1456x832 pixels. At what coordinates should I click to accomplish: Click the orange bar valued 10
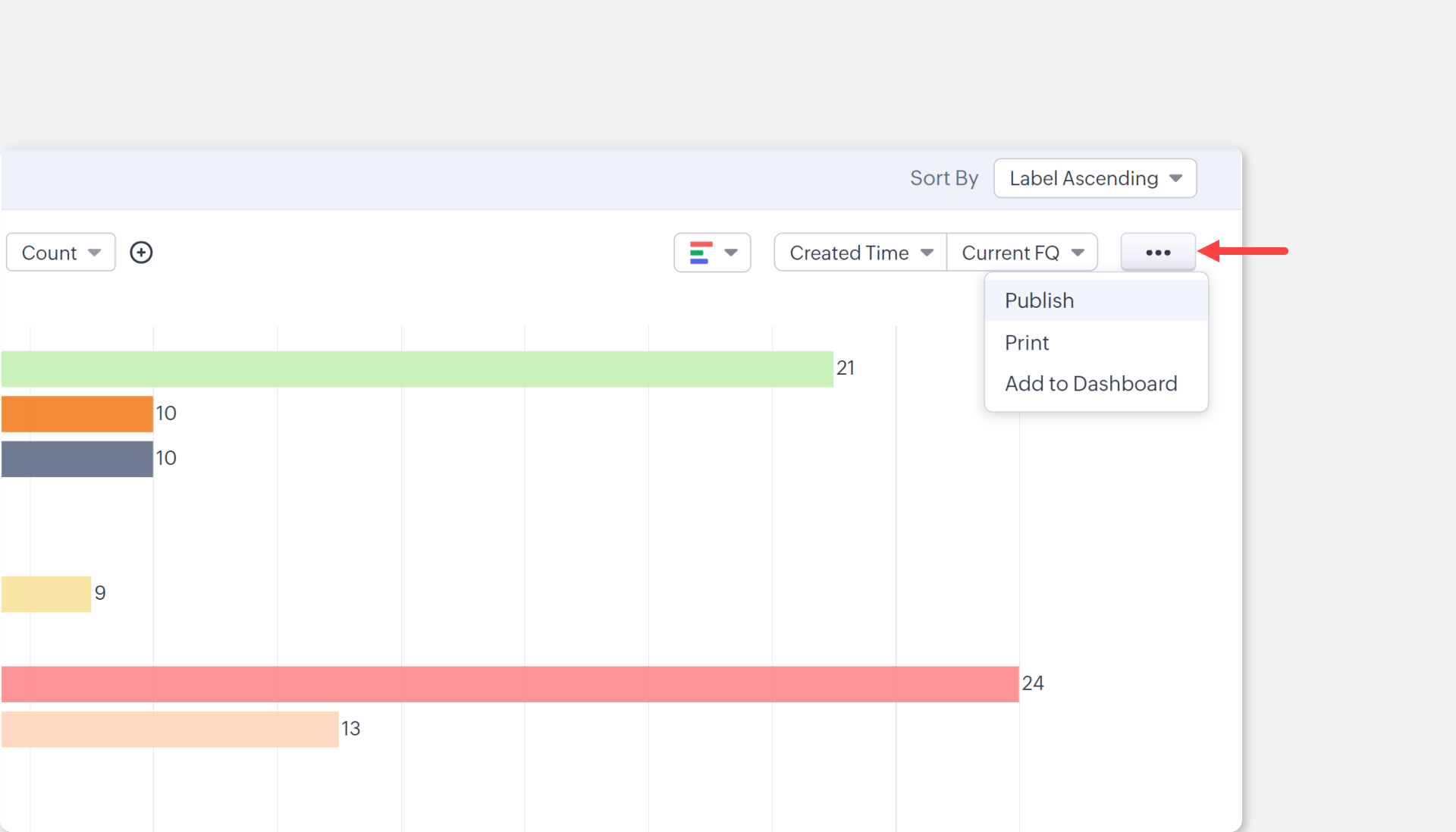coord(77,414)
